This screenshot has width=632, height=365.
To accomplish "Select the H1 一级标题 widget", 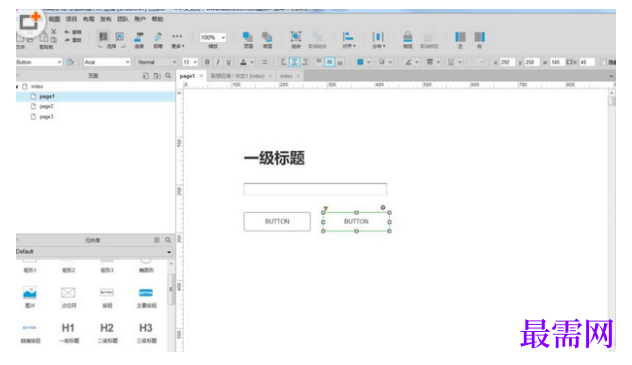I will tap(68, 333).
